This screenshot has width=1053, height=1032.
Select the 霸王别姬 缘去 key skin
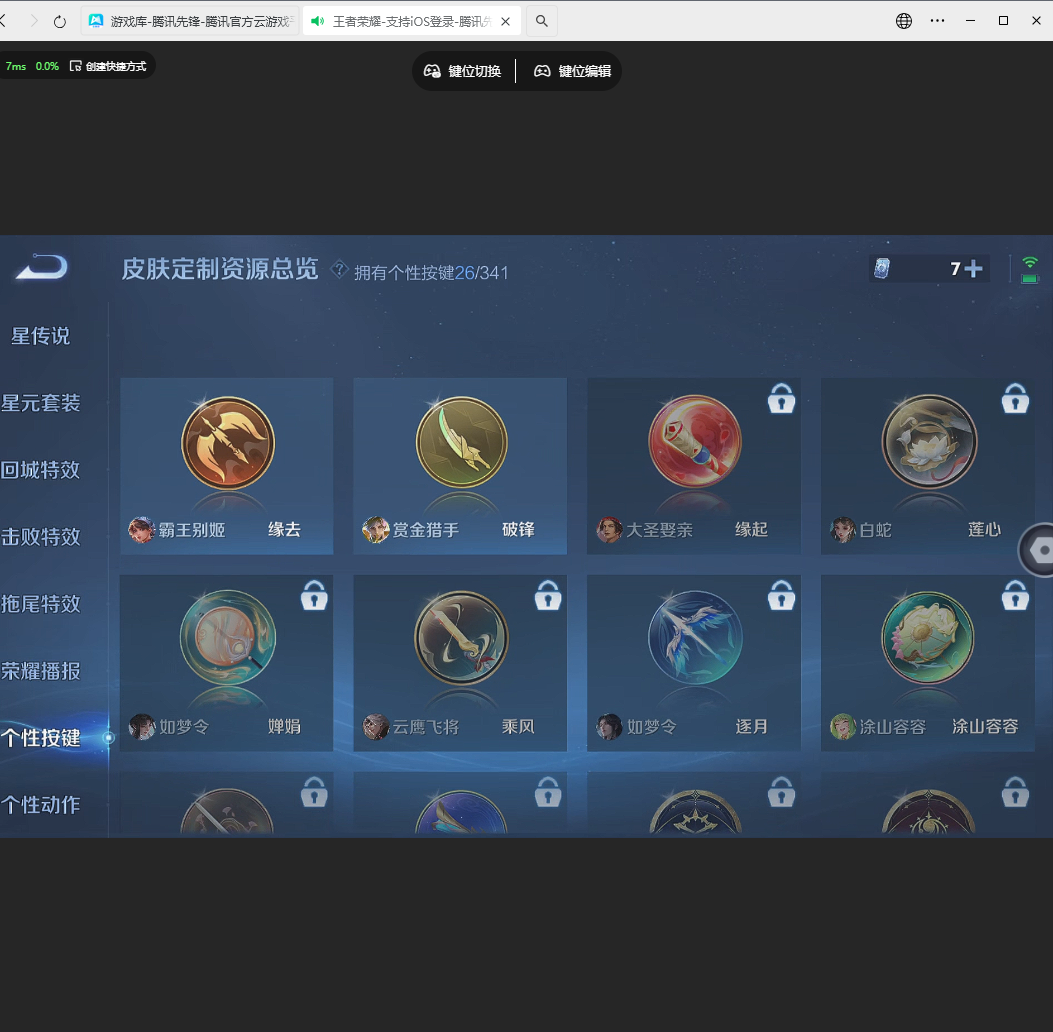tap(227, 465)
